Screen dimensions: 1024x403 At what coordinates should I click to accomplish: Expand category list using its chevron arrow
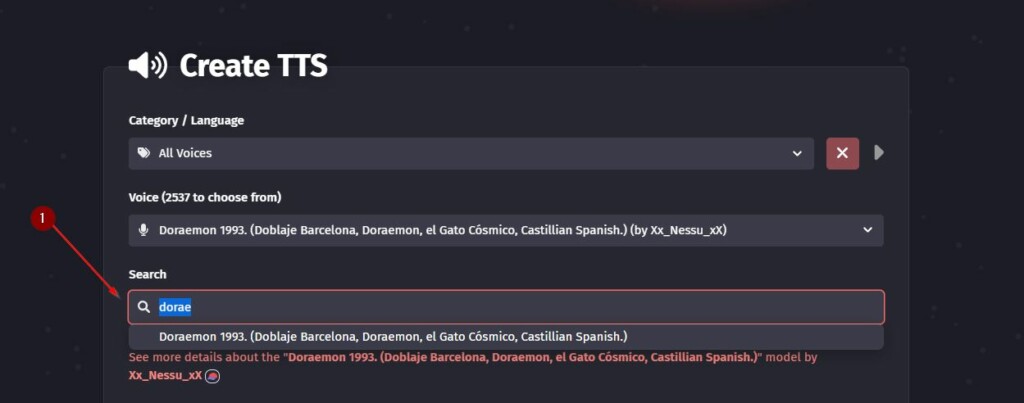[x=797, y=153]
